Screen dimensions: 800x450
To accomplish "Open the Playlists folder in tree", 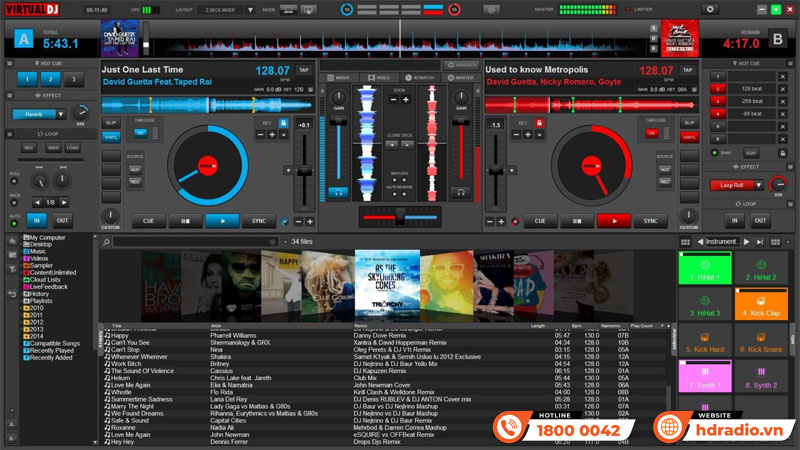I will (38, 301).
